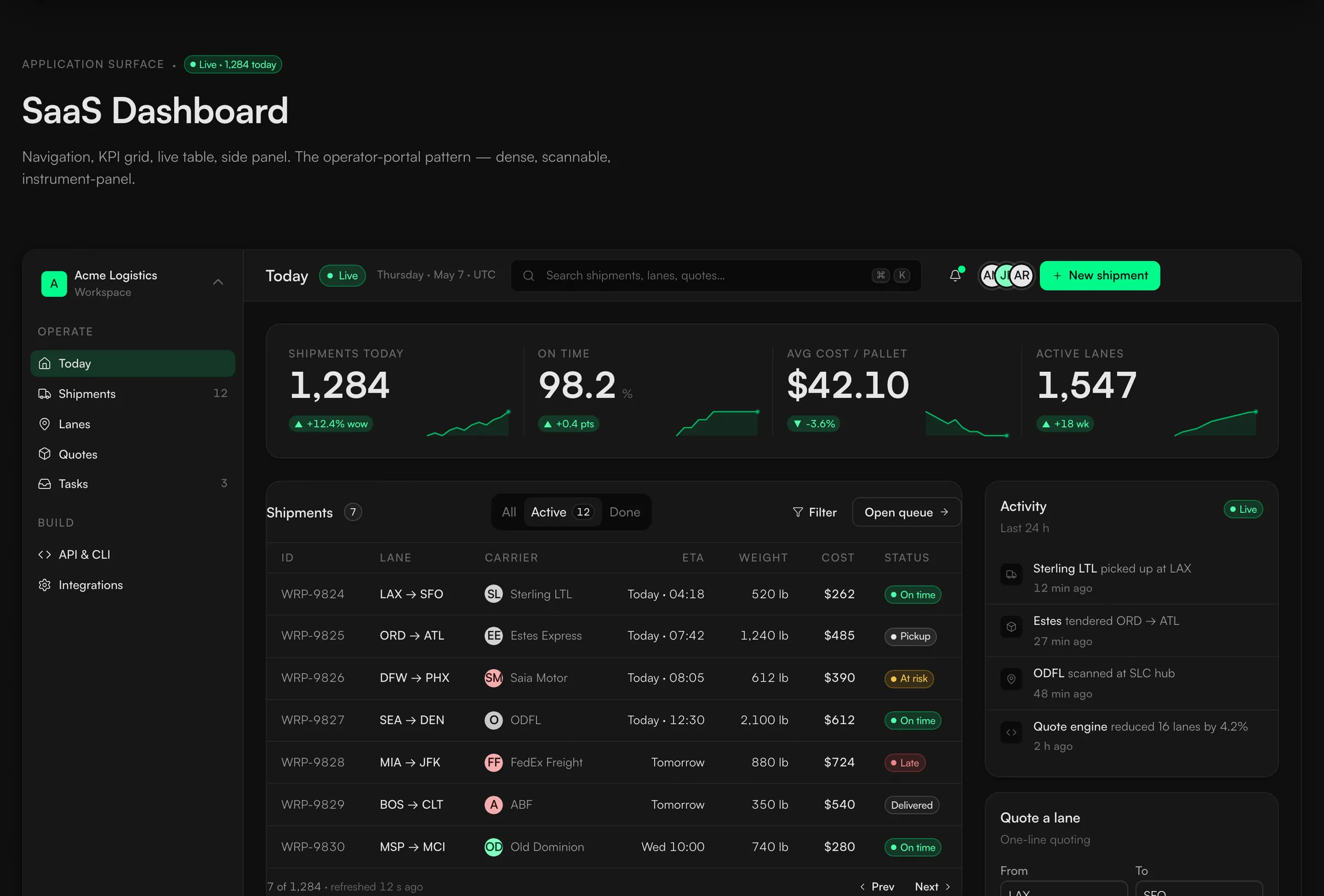Click the Acme Logistics green workspace logo
1324x896 pixels.
(x=54, y=283)
